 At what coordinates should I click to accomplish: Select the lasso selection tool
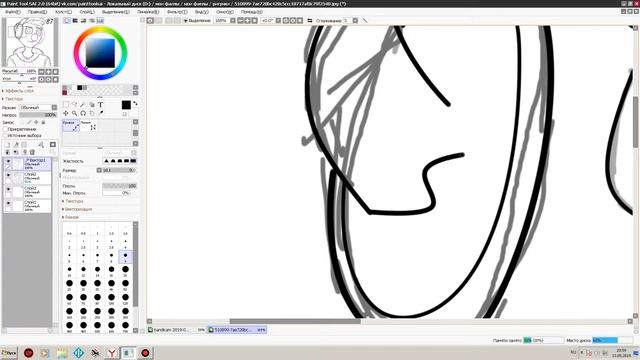pos(74,104)
